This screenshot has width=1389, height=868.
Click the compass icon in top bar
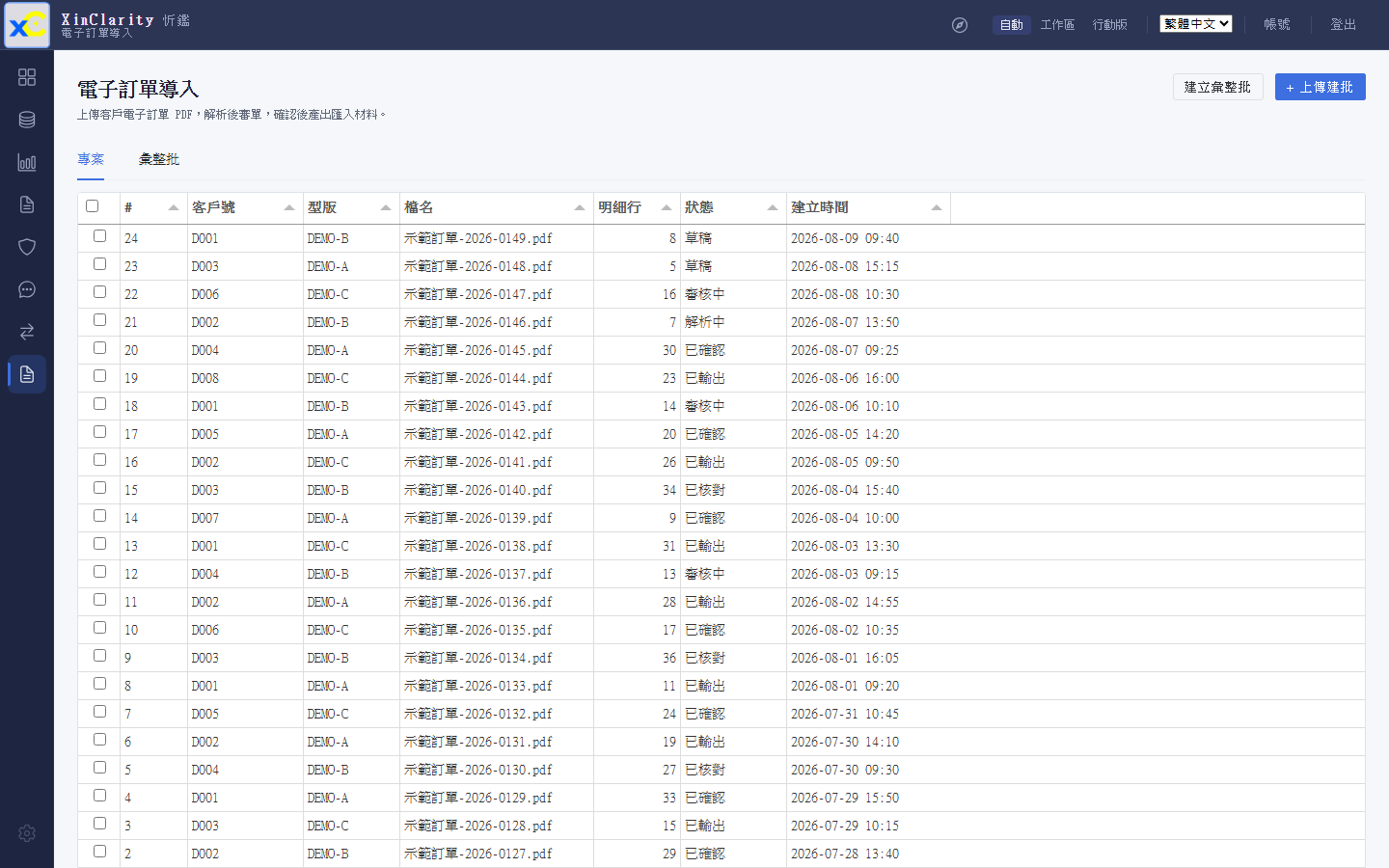pos(960,25)
